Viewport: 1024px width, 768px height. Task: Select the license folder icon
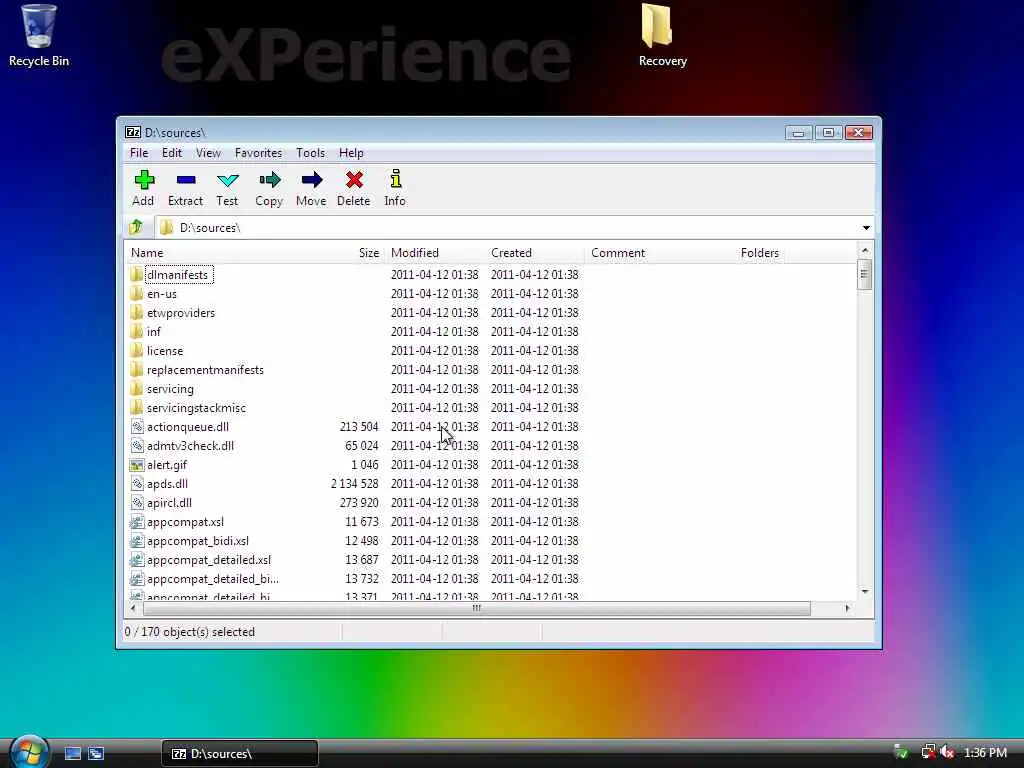pyautogui.click(x=136, y=351)
